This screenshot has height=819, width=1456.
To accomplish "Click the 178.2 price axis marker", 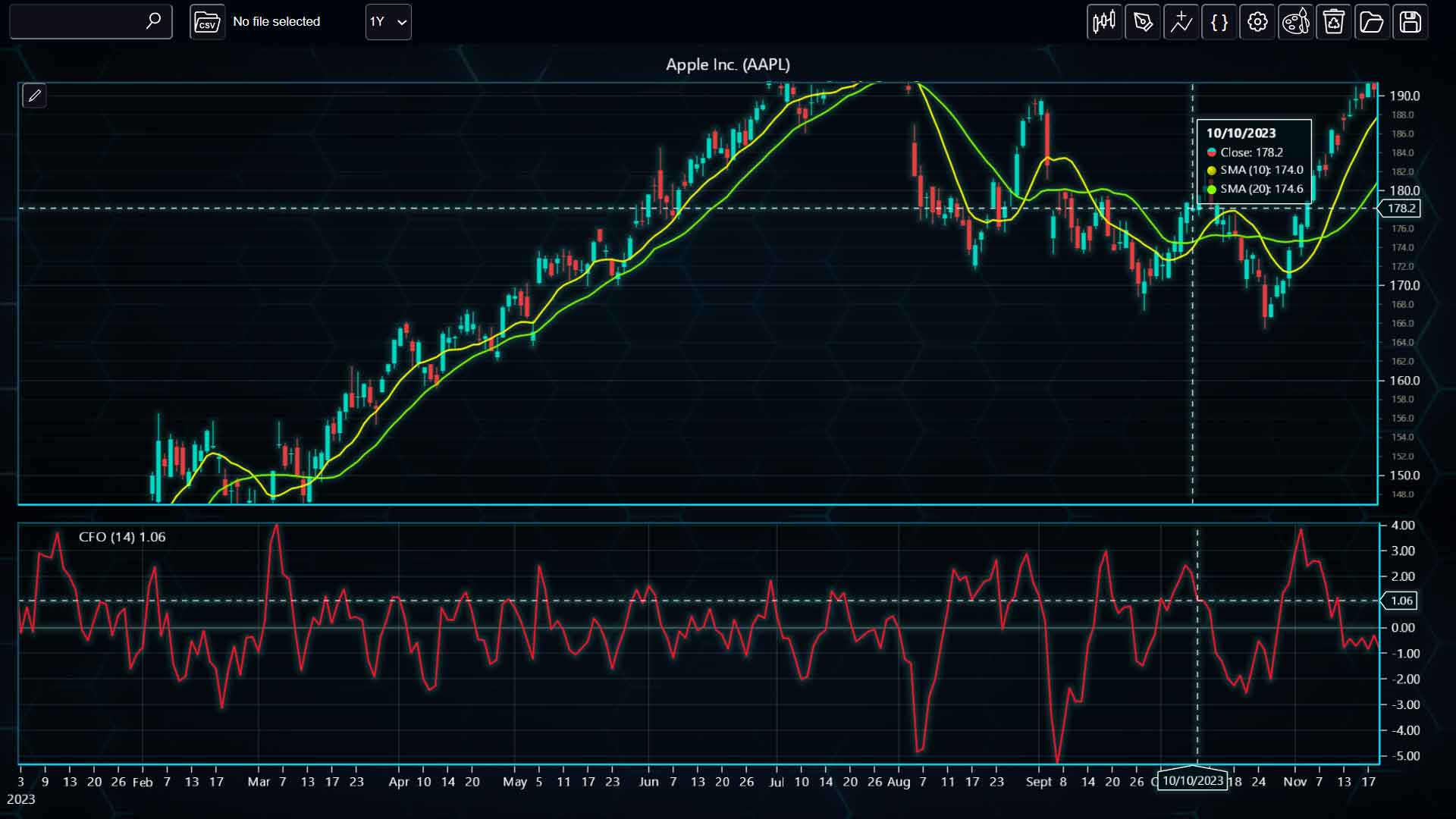I will 1400,208.
